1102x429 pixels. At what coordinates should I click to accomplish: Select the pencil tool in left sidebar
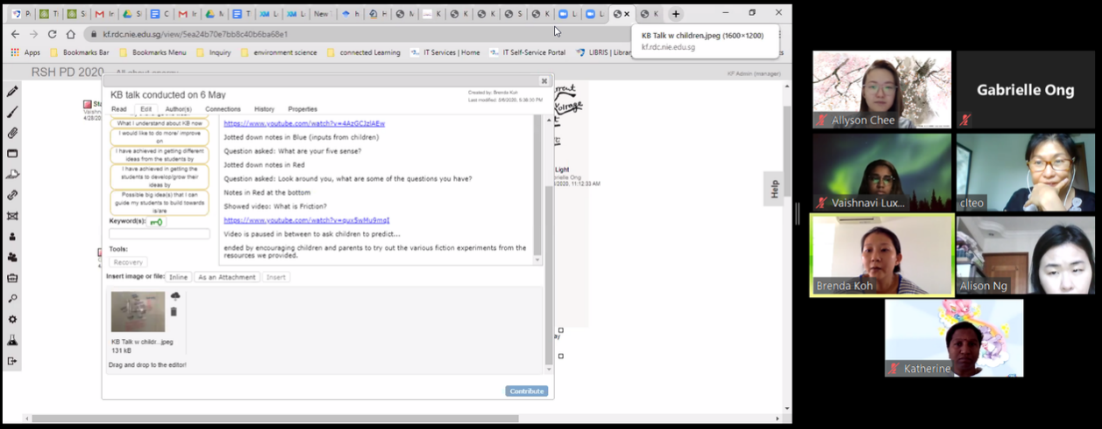tap(13, 91)
